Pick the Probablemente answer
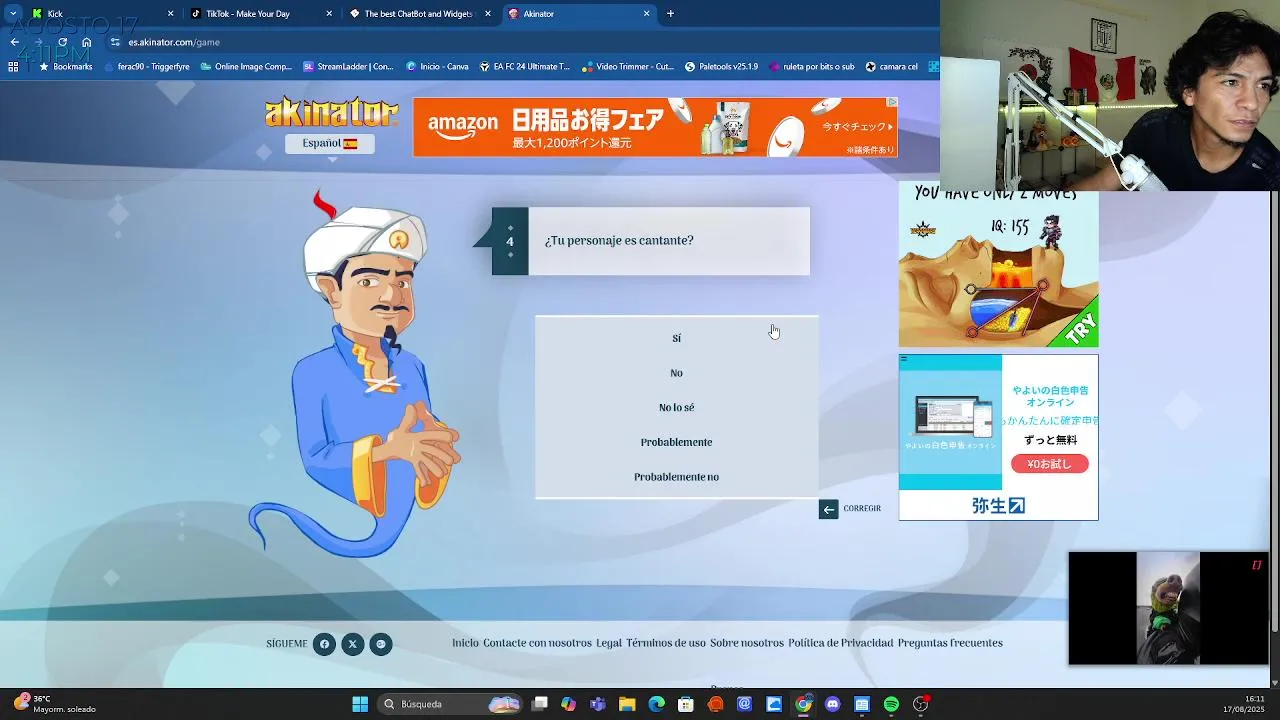 (676, 442)
